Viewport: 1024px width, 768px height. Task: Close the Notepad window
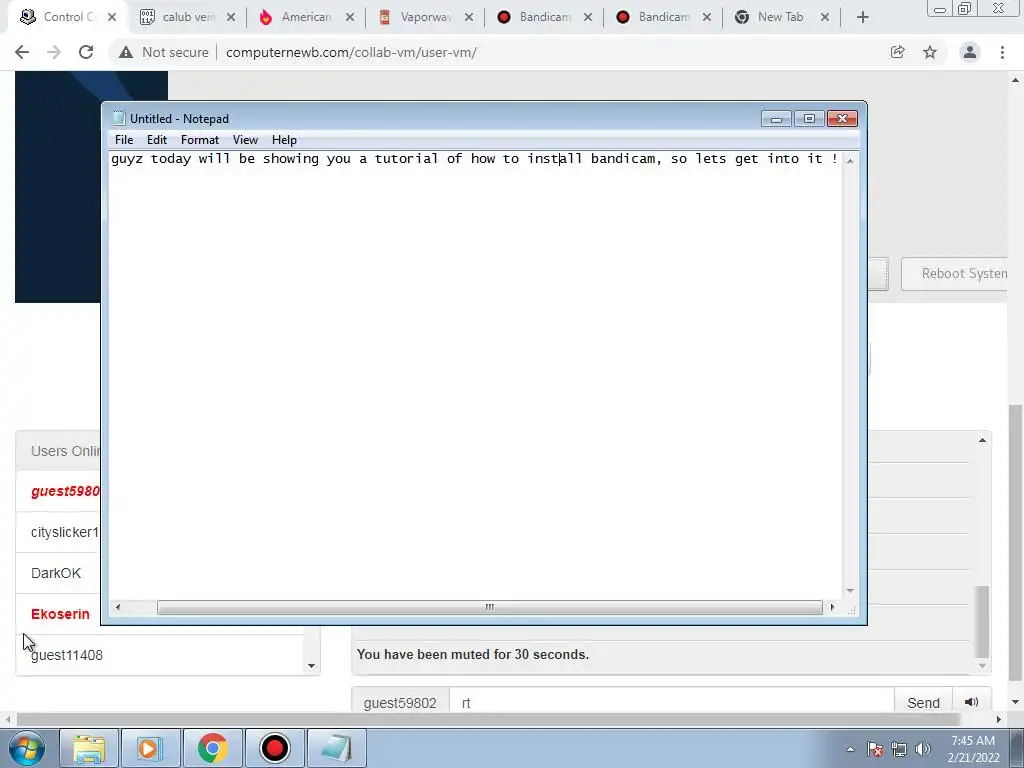[842, 118]
